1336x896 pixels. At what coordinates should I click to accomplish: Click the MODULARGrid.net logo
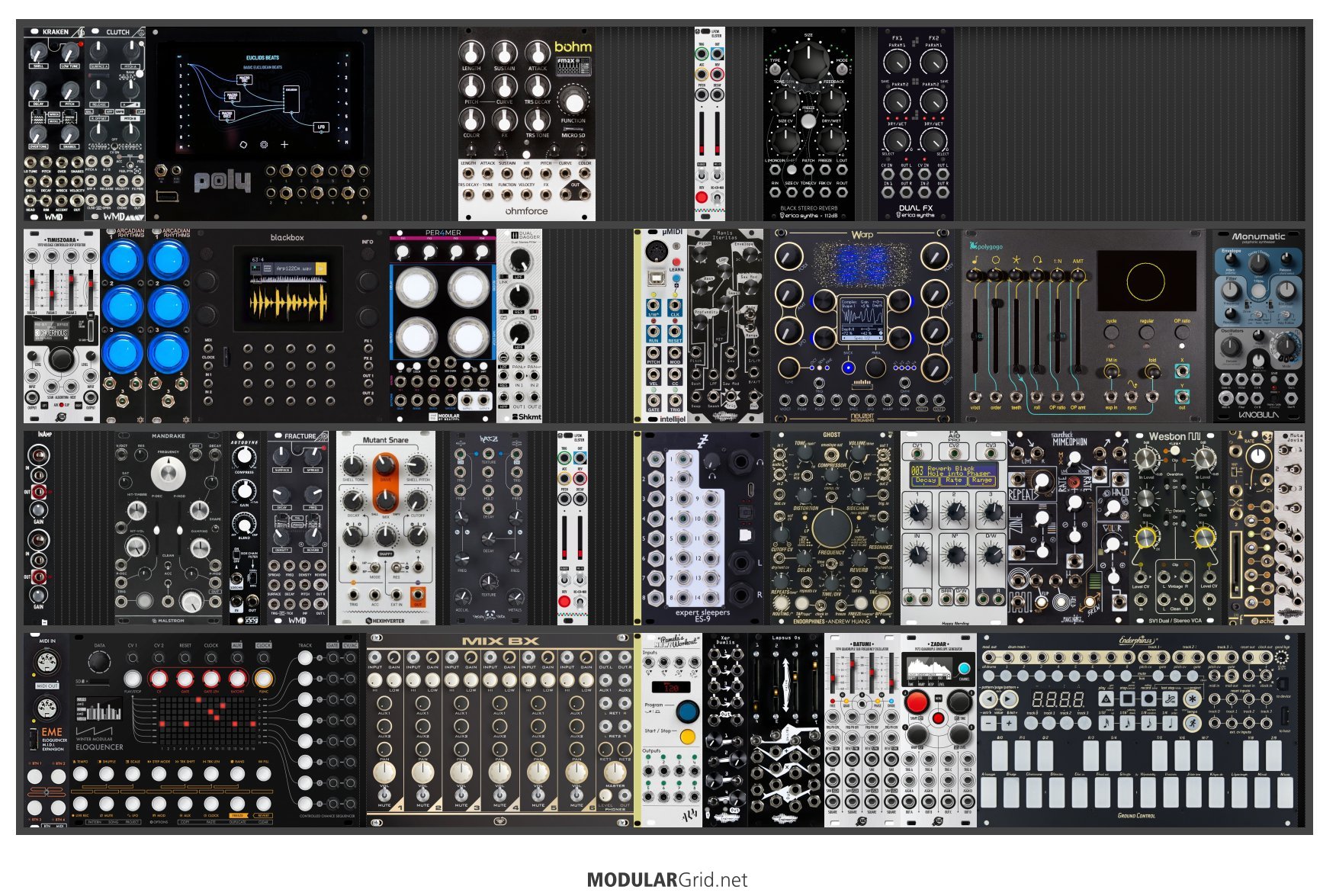667,880
